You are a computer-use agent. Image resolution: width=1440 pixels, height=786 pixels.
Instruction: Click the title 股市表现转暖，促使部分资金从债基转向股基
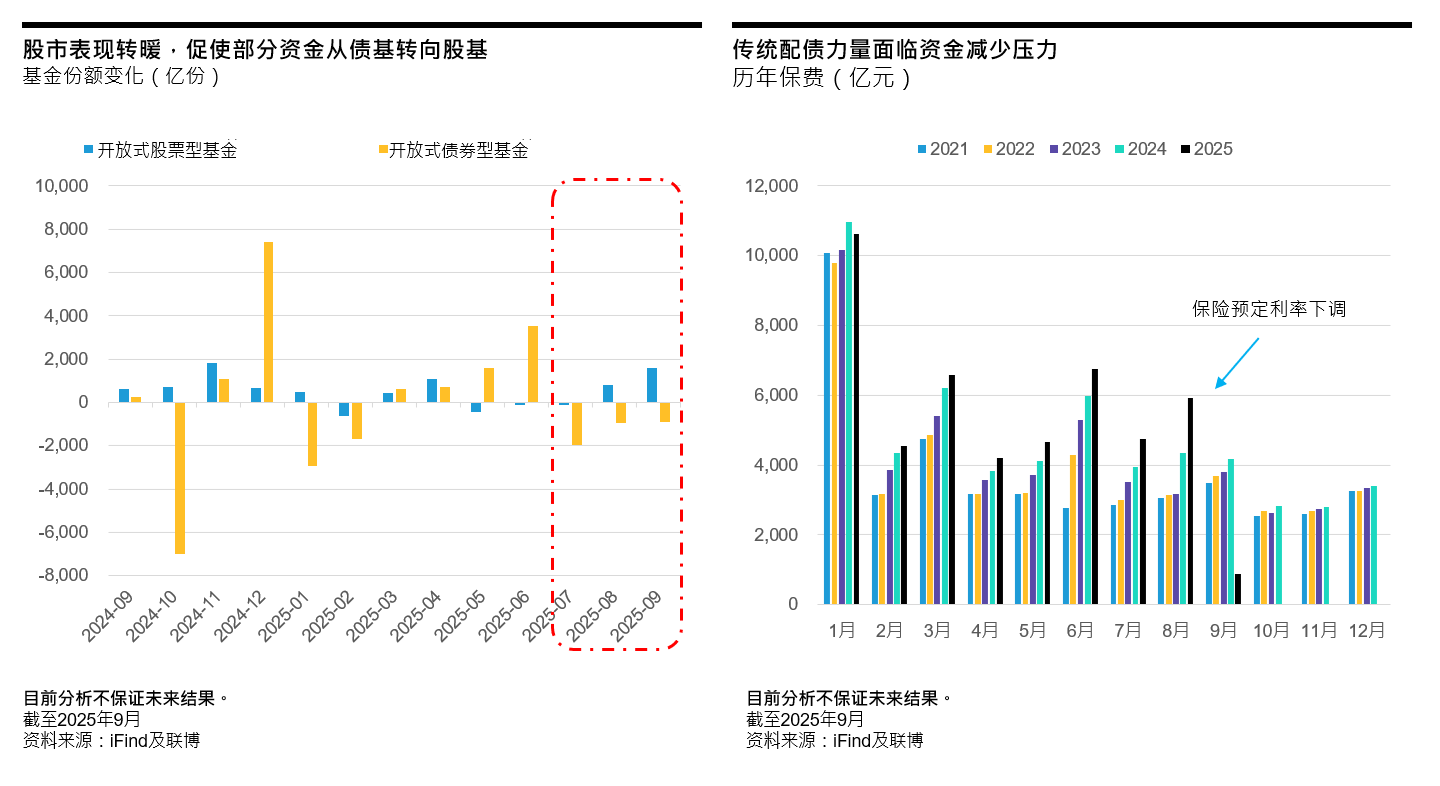tap(255, 49)
